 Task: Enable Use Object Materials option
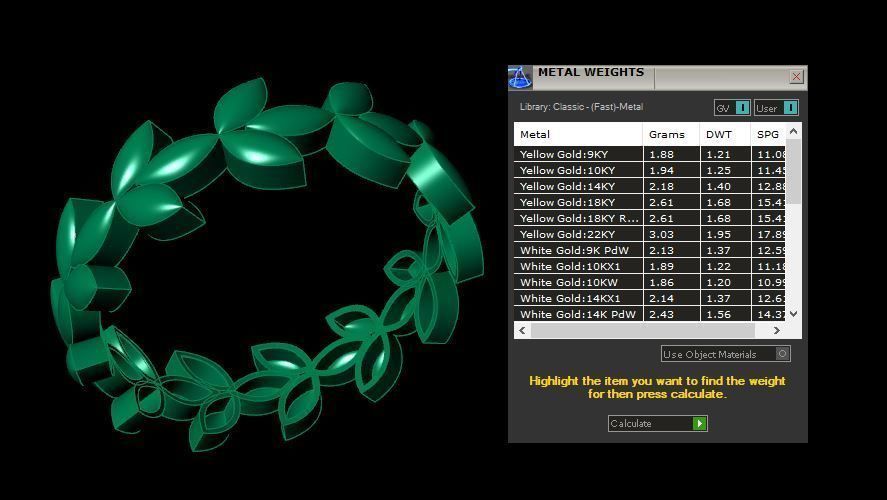click(726, 354)
